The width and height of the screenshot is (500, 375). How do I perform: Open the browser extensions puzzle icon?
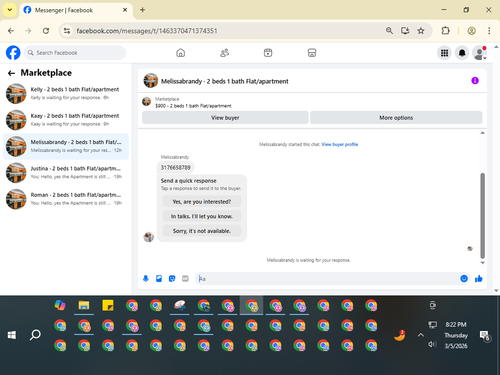[445, 31]
